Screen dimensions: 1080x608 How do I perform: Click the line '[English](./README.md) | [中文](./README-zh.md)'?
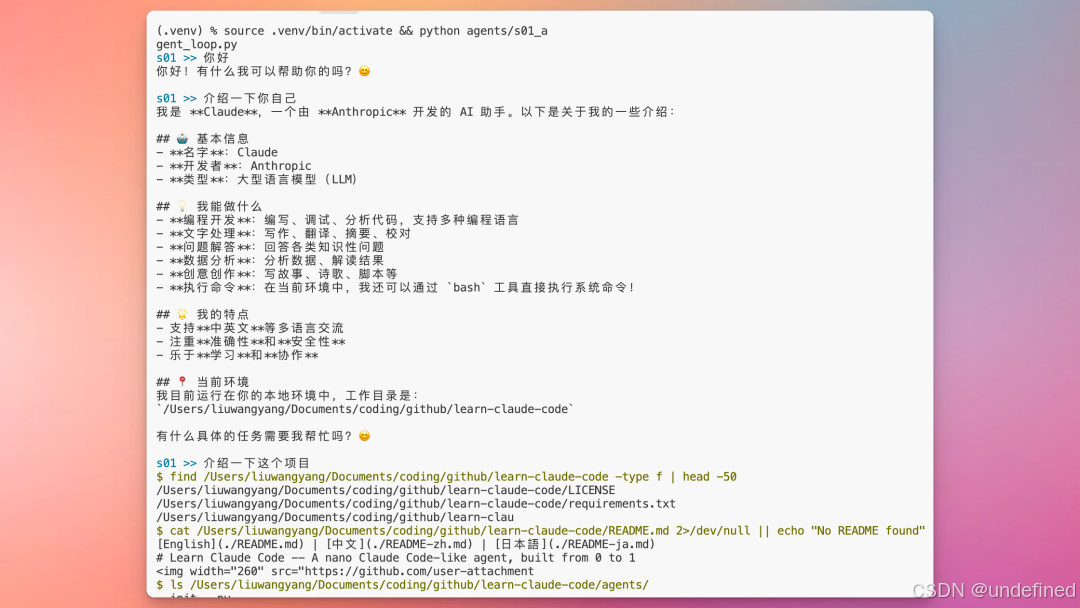pos(406,544)
